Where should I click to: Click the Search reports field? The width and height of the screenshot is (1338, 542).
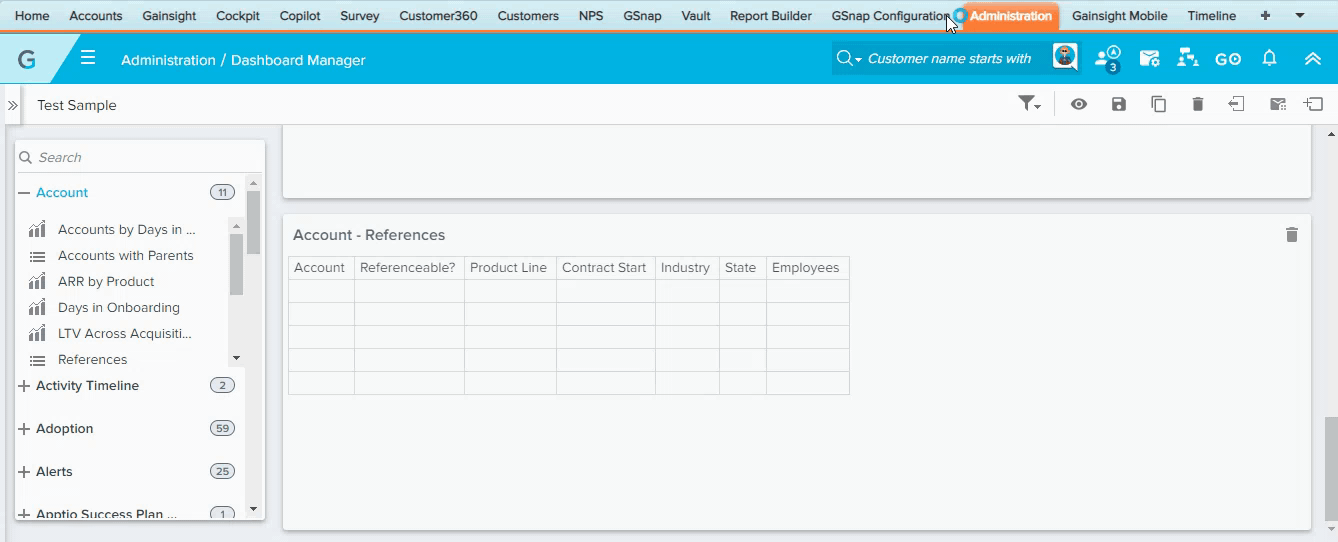pos(140,157)
